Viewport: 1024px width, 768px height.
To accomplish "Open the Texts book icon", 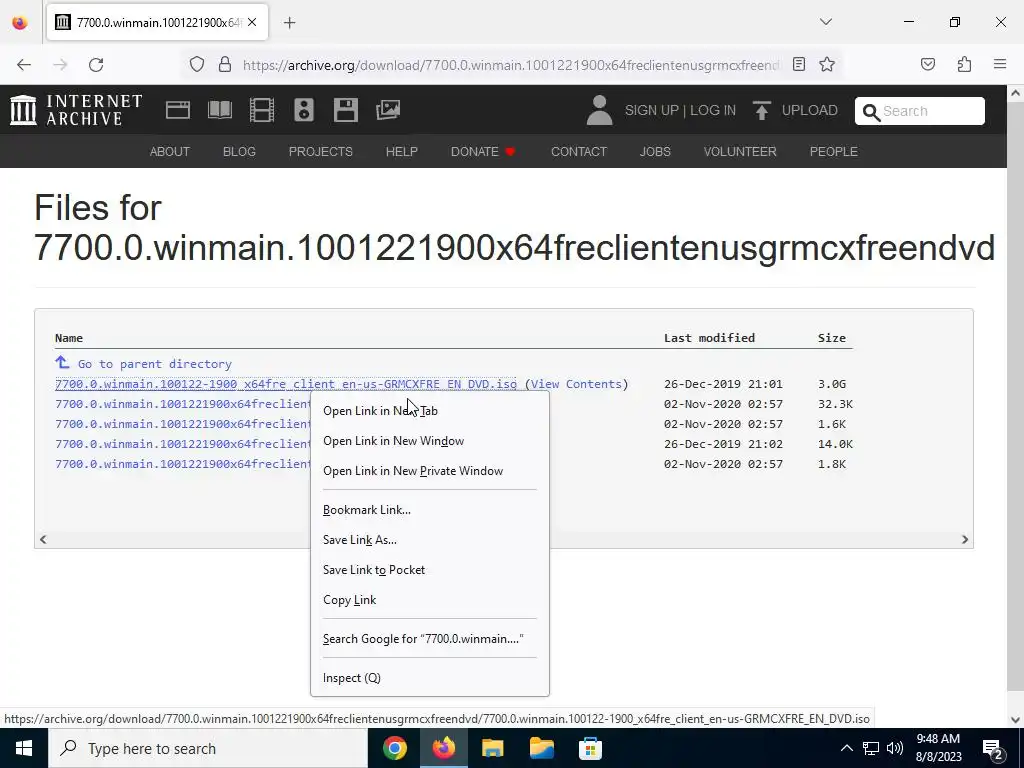I will click(x=219, y=110).
